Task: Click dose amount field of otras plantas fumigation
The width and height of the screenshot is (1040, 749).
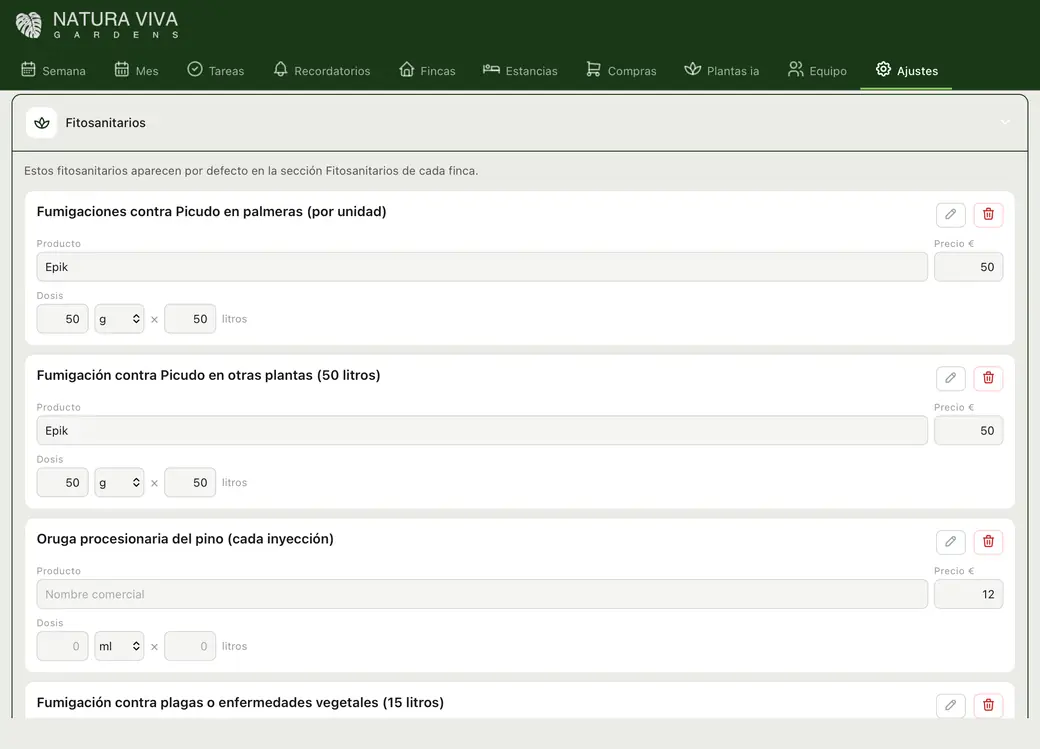Action: 62,483
